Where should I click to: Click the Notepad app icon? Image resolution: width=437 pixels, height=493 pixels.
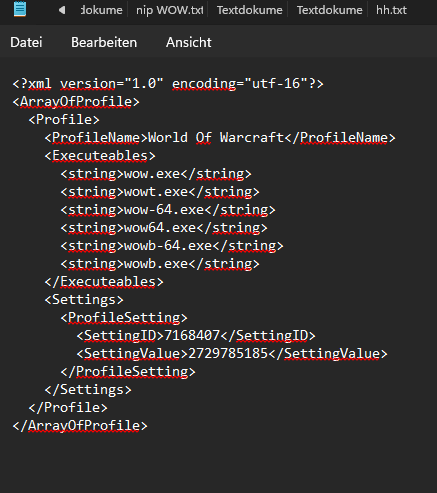[x=20, y=9]
